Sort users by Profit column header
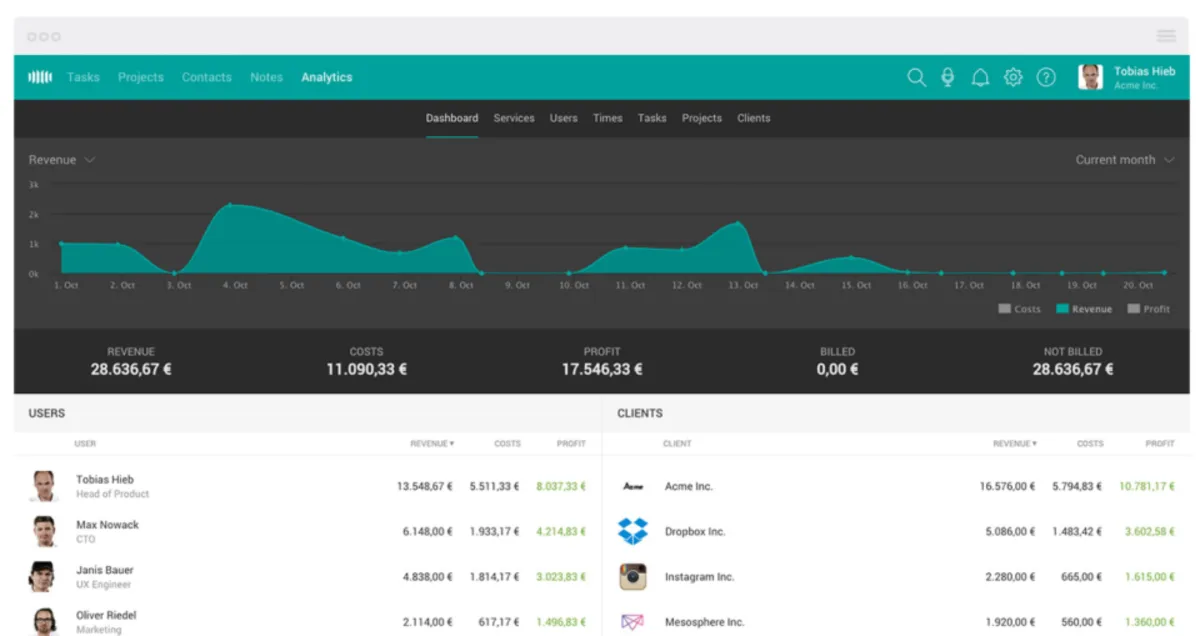 coord(571,443)
